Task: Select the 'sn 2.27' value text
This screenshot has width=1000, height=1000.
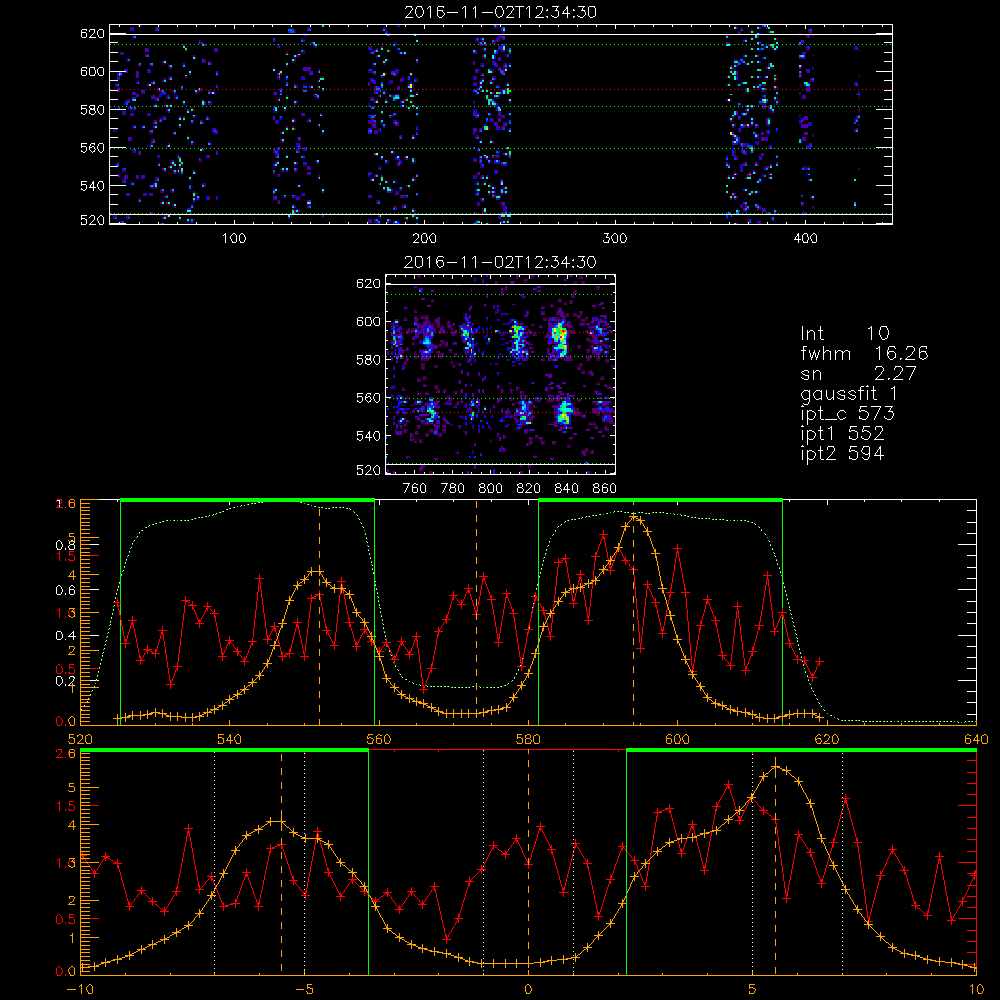Action: [x=858, y=373]
